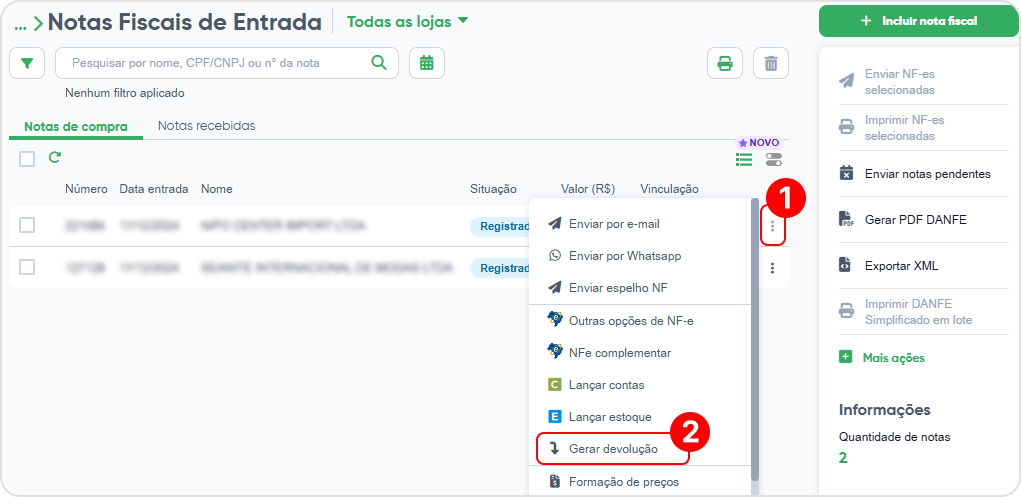The image size is (1021, 497).
Task: Click the Registrado status badge in second row
Action: (500, 268)
